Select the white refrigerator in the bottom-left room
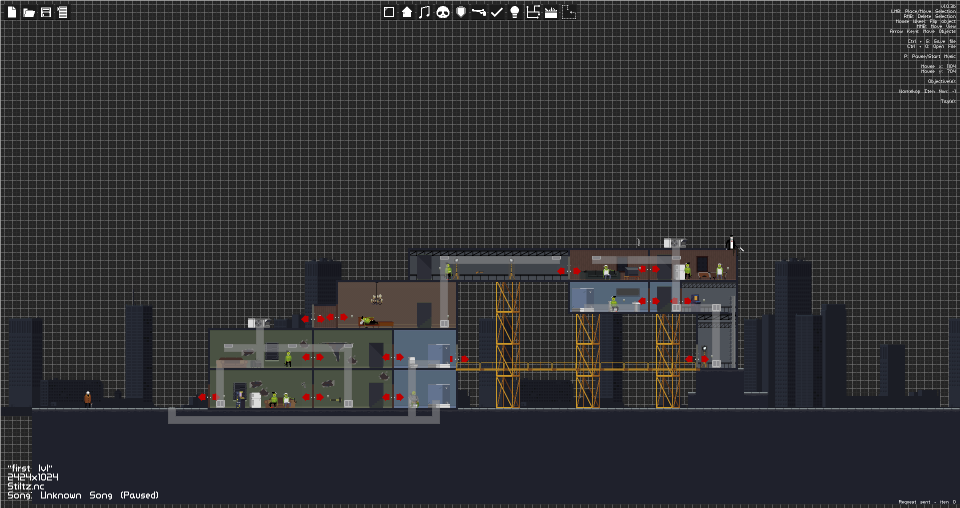Image resolution: width=960 pixels, height=508 pixels. (x=256, y=400)
